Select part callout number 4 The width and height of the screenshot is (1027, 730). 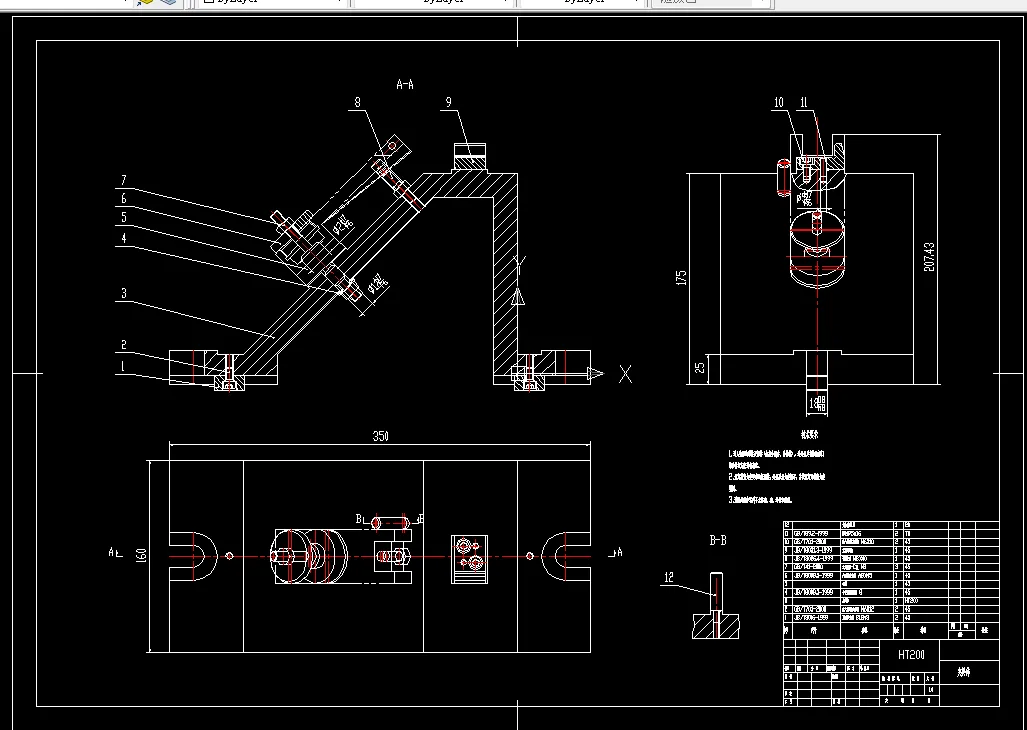[123, 238]
